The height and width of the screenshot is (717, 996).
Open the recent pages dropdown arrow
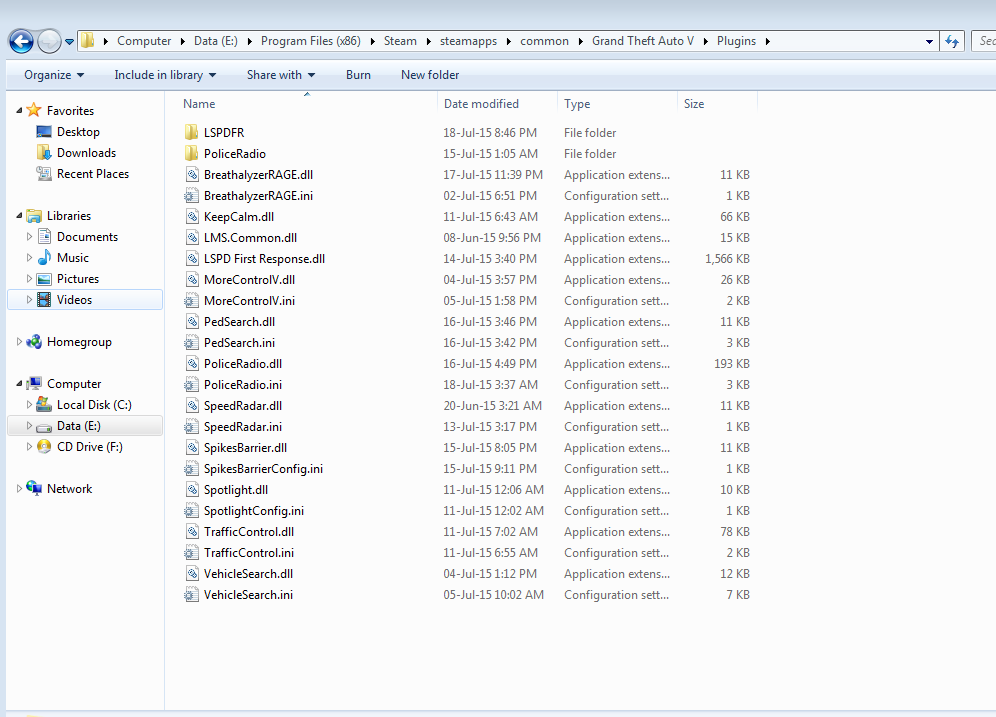[x=69, y=42]
